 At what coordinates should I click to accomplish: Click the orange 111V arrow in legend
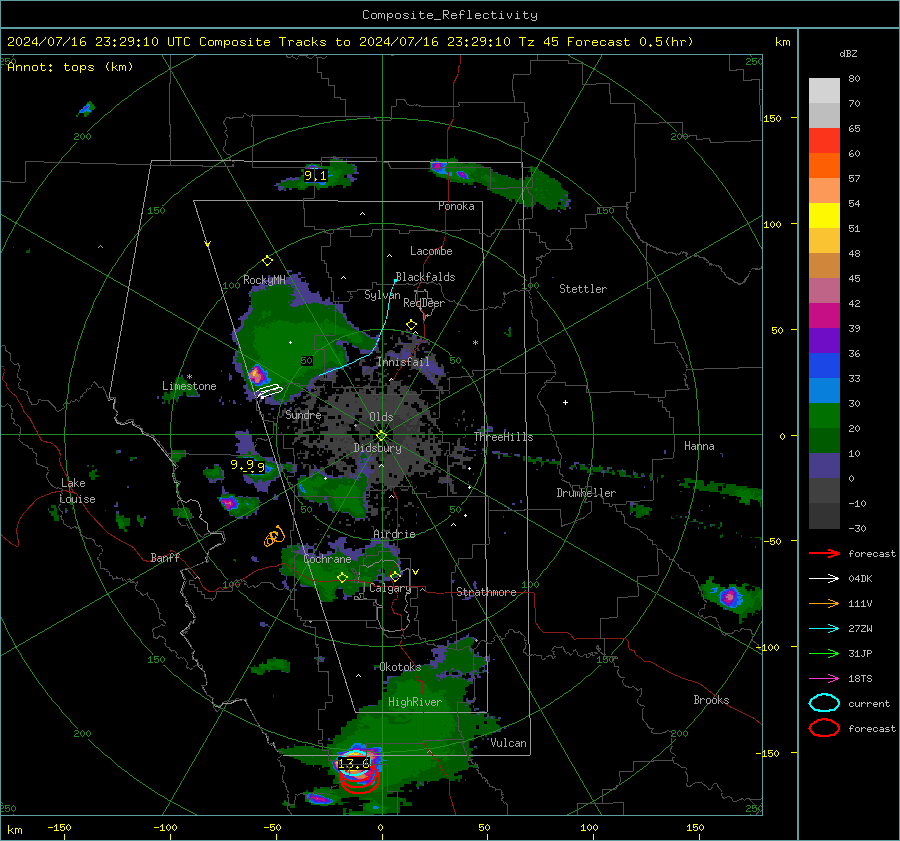pos(824,603)
